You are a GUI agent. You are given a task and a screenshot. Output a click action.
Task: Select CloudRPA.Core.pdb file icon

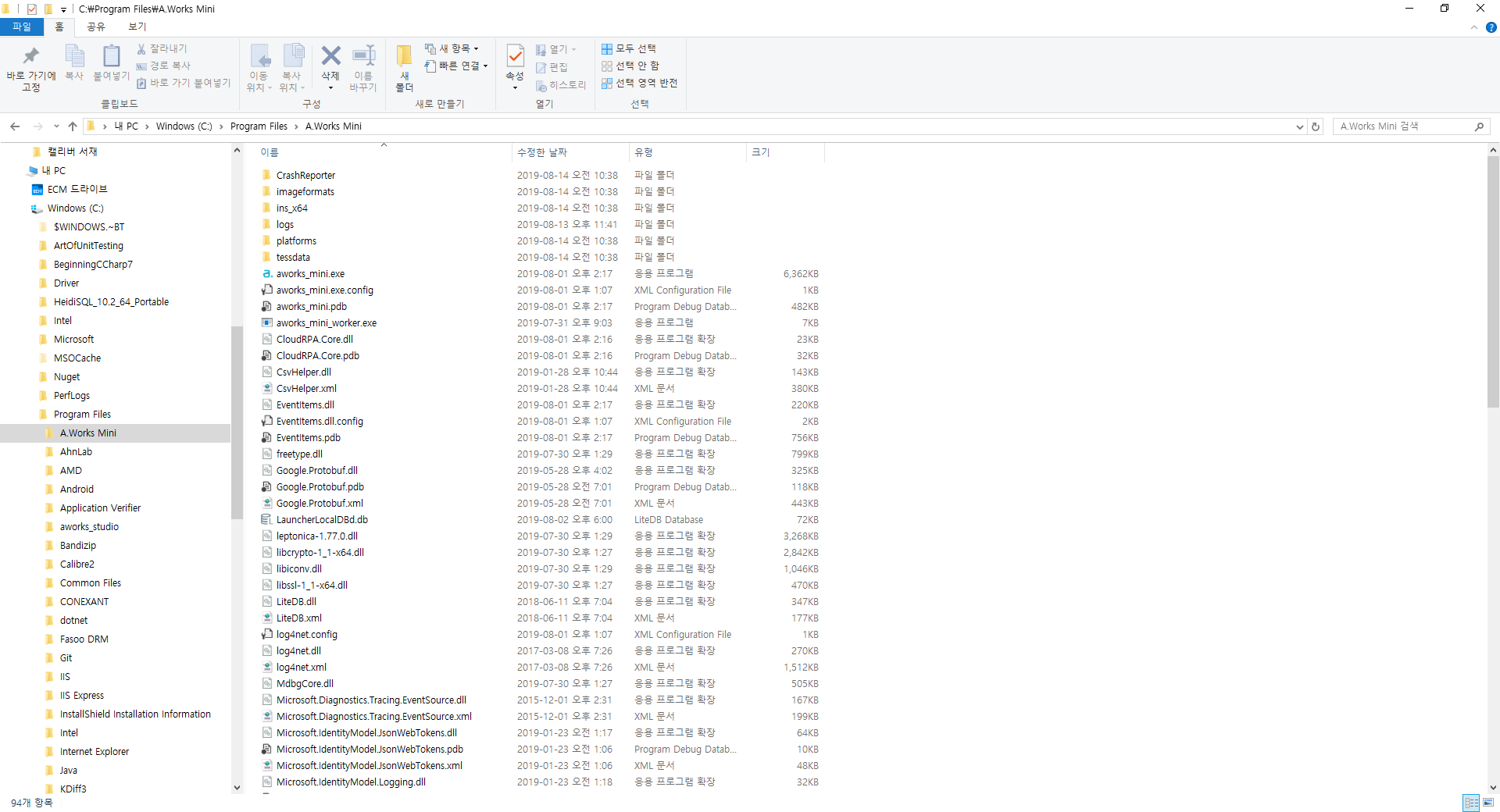pos(266,355)
